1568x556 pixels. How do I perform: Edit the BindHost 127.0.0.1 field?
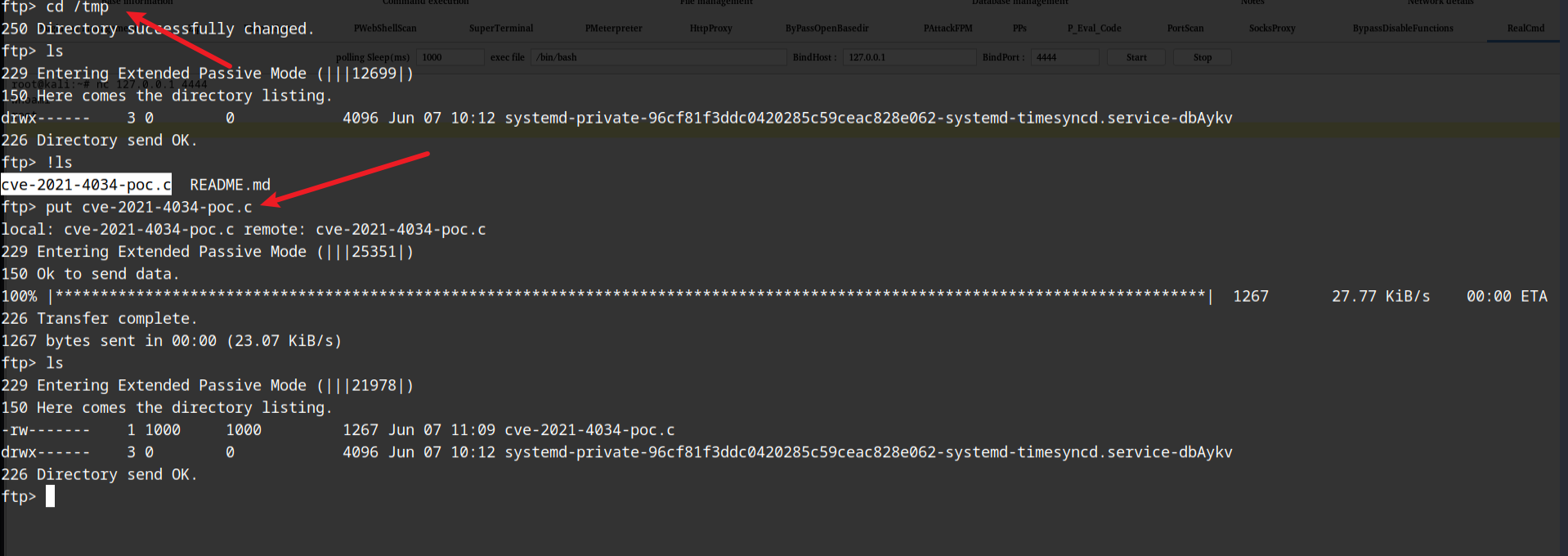click(909, 57)
